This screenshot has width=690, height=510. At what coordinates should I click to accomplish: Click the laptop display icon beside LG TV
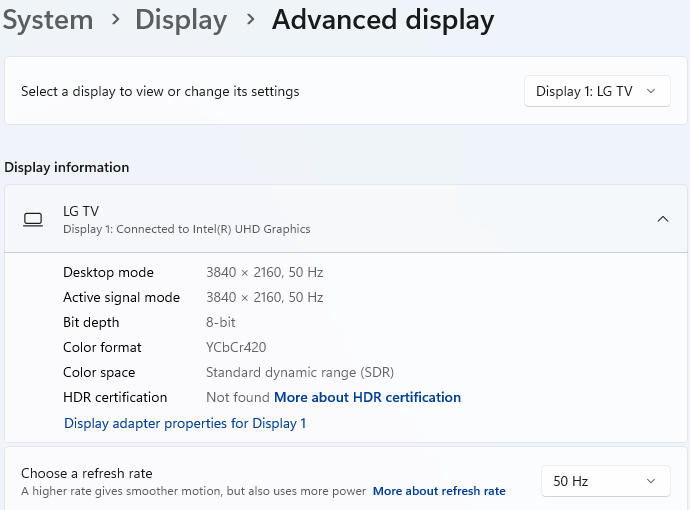[x=33, y=219]
